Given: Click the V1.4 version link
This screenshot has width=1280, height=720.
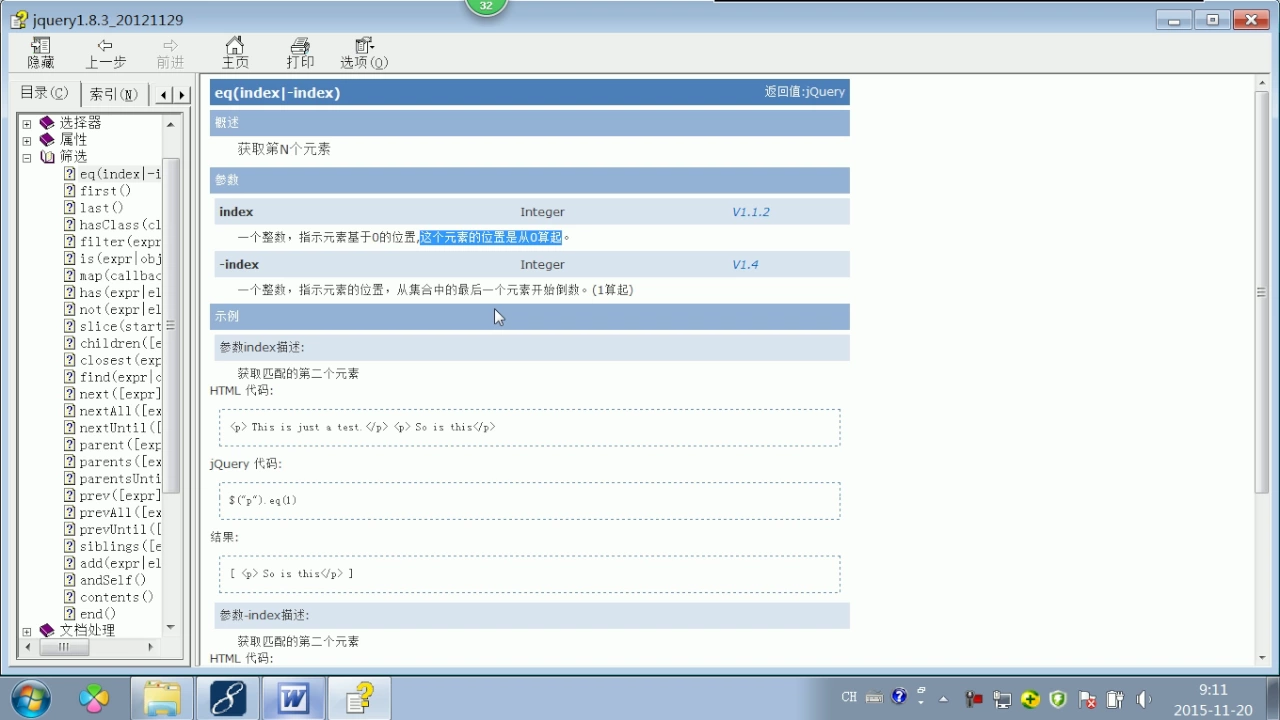Looking at the screenshot, I should click(x=745, y=265).
